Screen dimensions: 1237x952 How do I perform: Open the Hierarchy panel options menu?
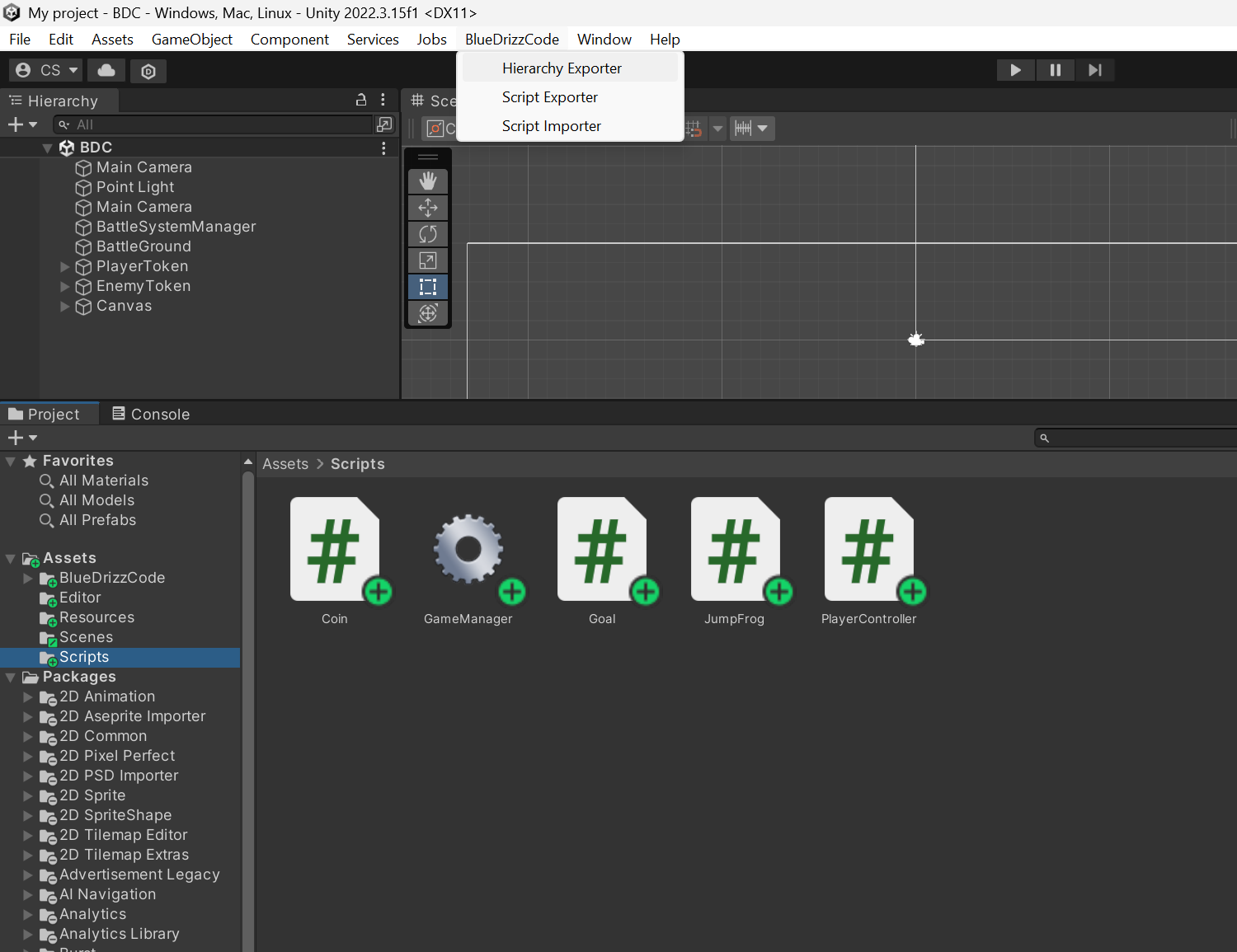click(x=383, y=100)
